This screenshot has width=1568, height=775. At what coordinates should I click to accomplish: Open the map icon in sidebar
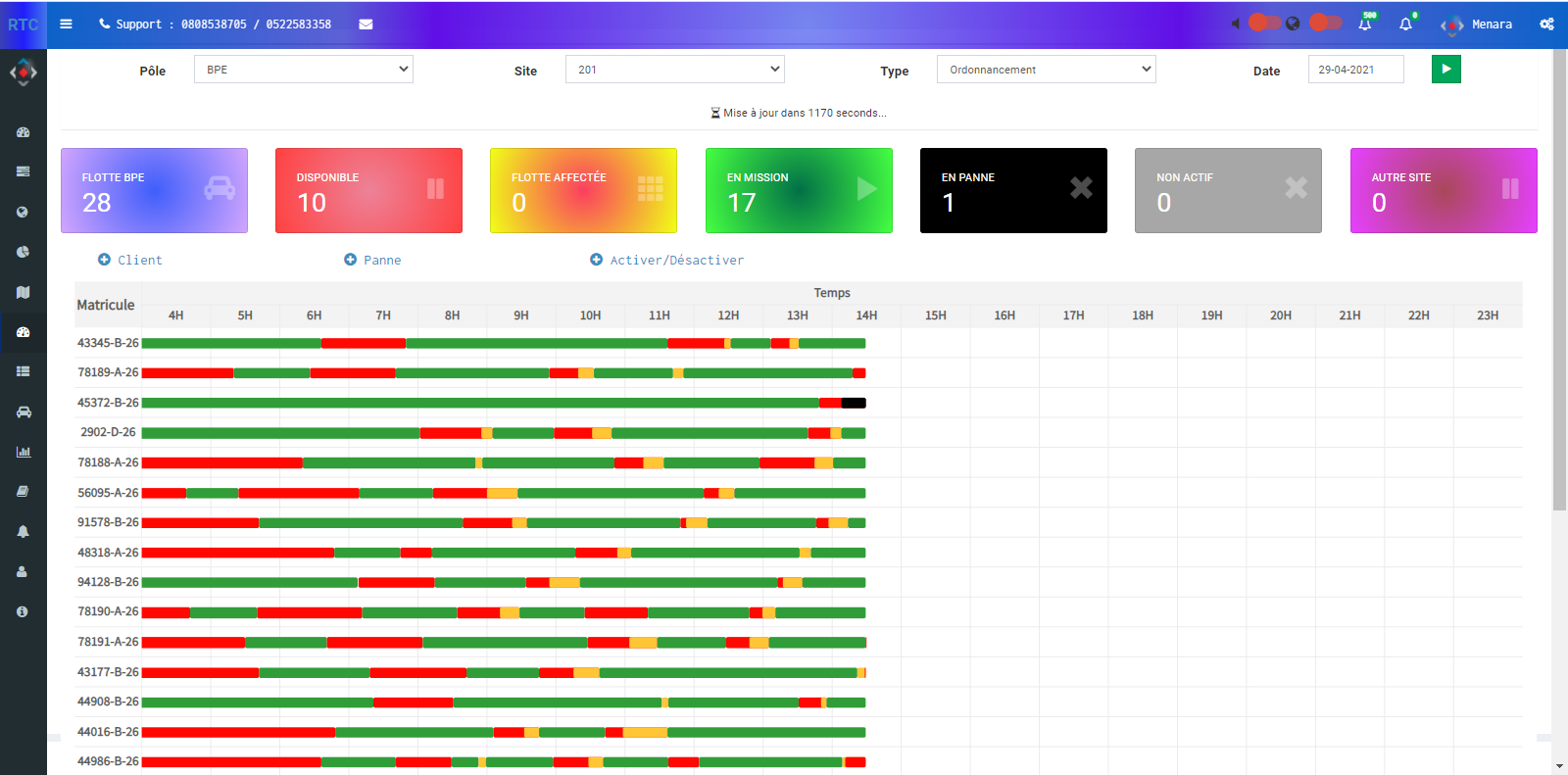[x=23, y=292]
